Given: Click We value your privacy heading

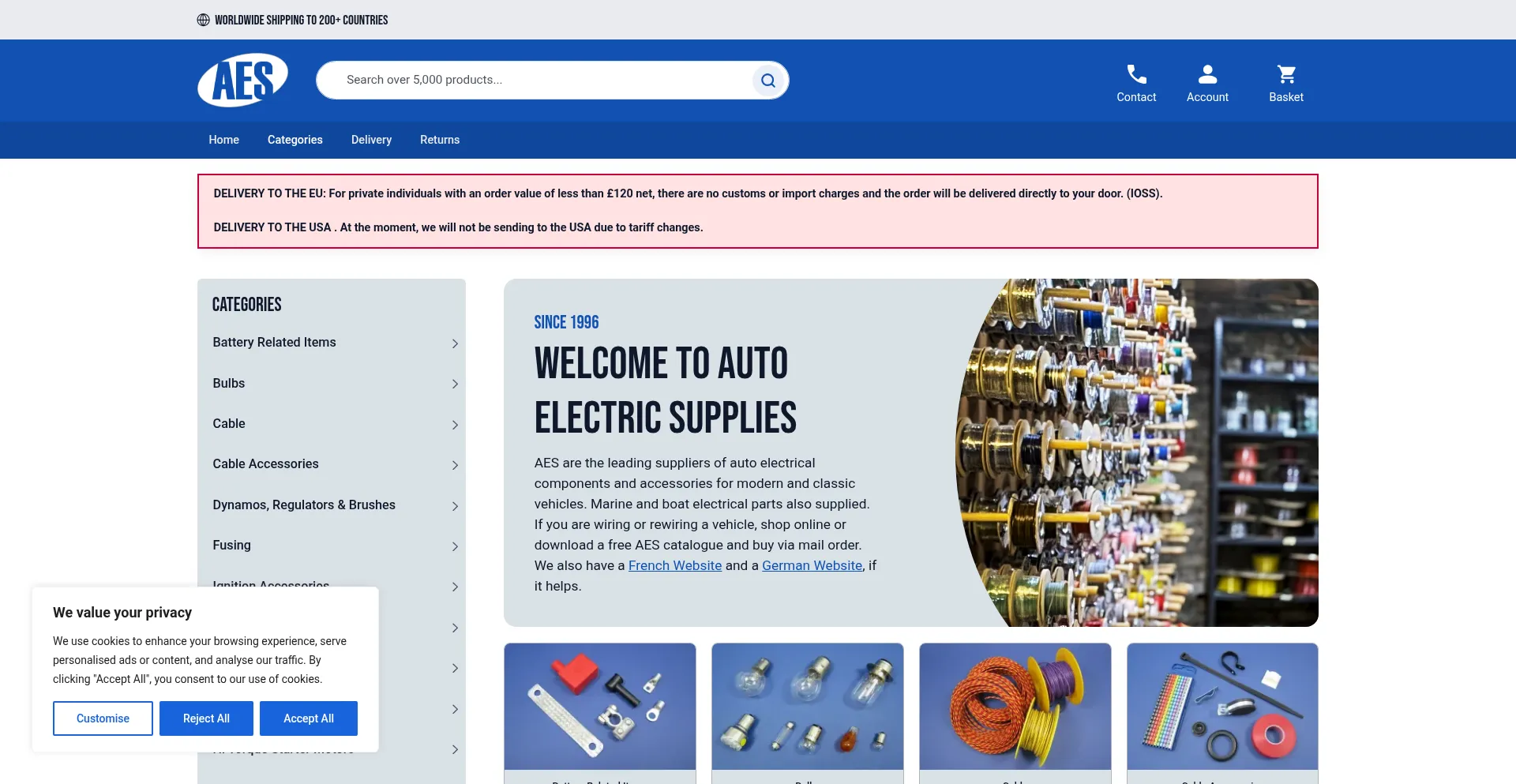Looking at the screenshot, I should point(122,613).
